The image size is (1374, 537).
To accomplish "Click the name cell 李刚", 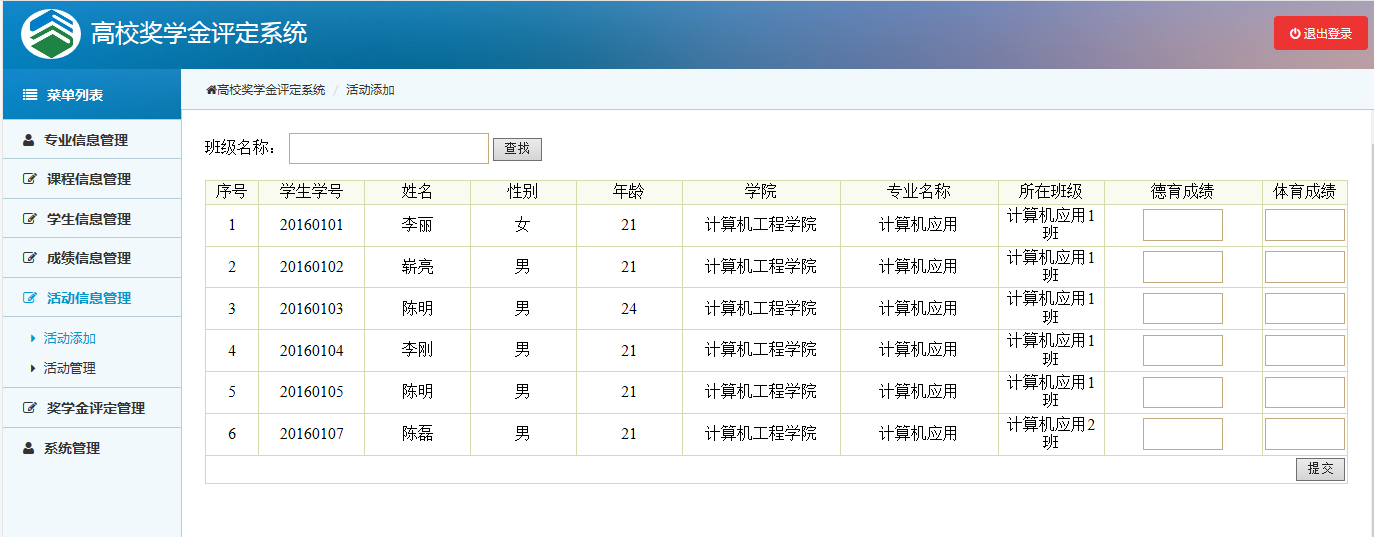I will coord(417,350).
